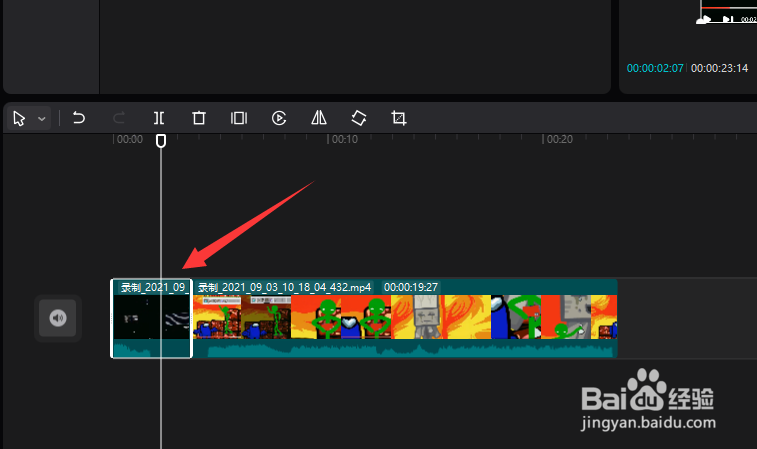Viewport: 757px width, 449px height.
Task: Select the pointer selection tool
Action: (x=19, y=118)
